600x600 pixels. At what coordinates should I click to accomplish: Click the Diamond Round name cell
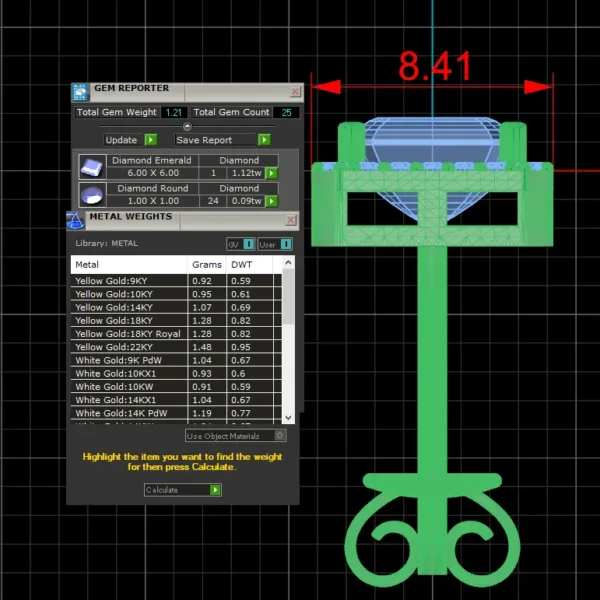pyautogui.click(x=153, y=188)
